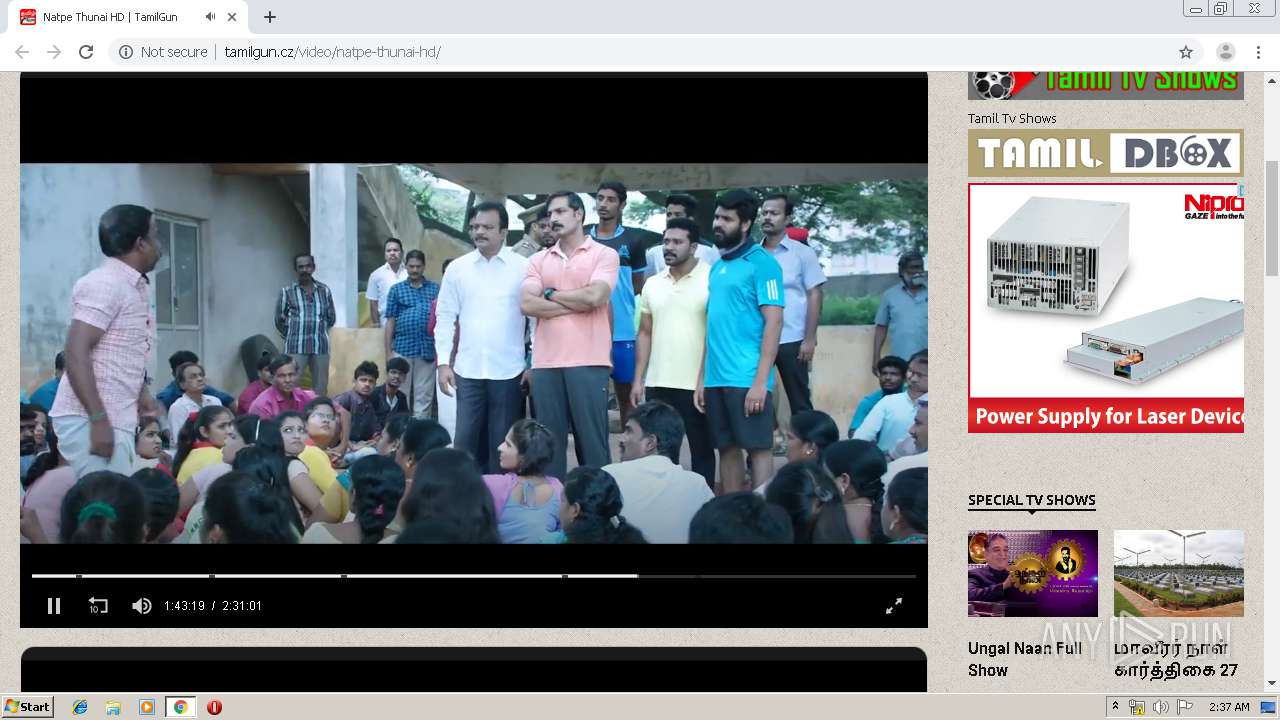The width and height of the screenshot is (1280, 720).
Task: Open a new browser tab
Action: click(270, 17)
